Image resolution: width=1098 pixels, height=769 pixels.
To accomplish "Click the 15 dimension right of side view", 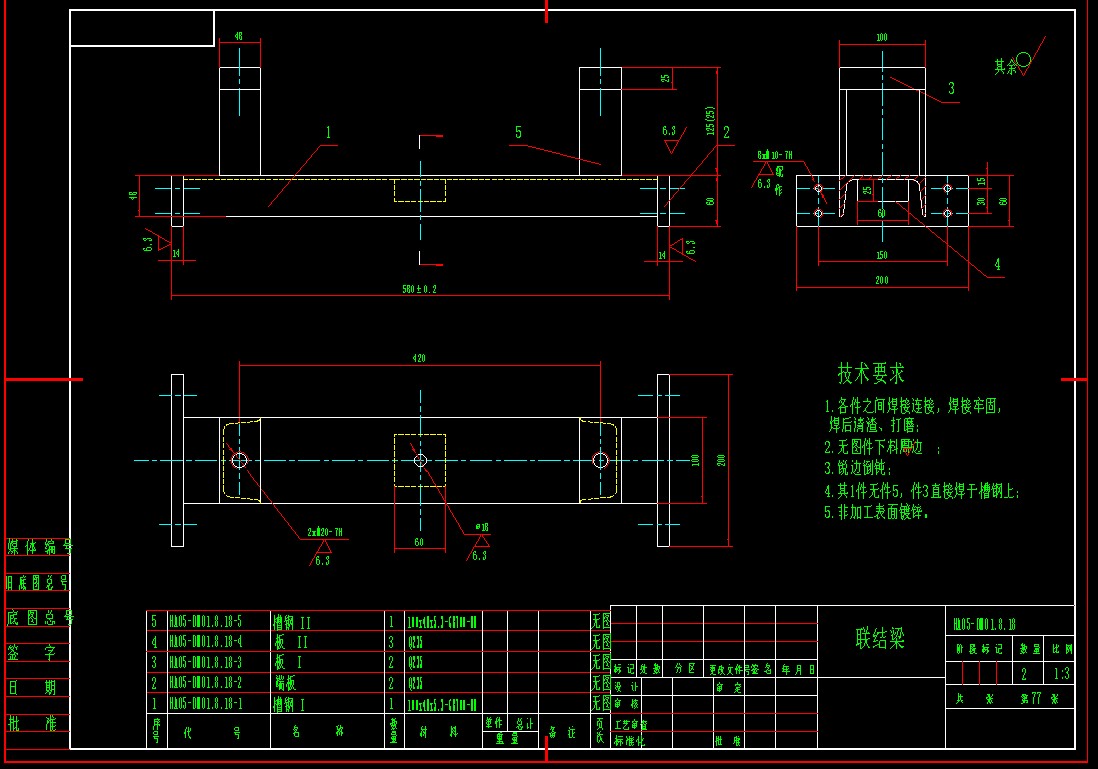I will (981, 181).
